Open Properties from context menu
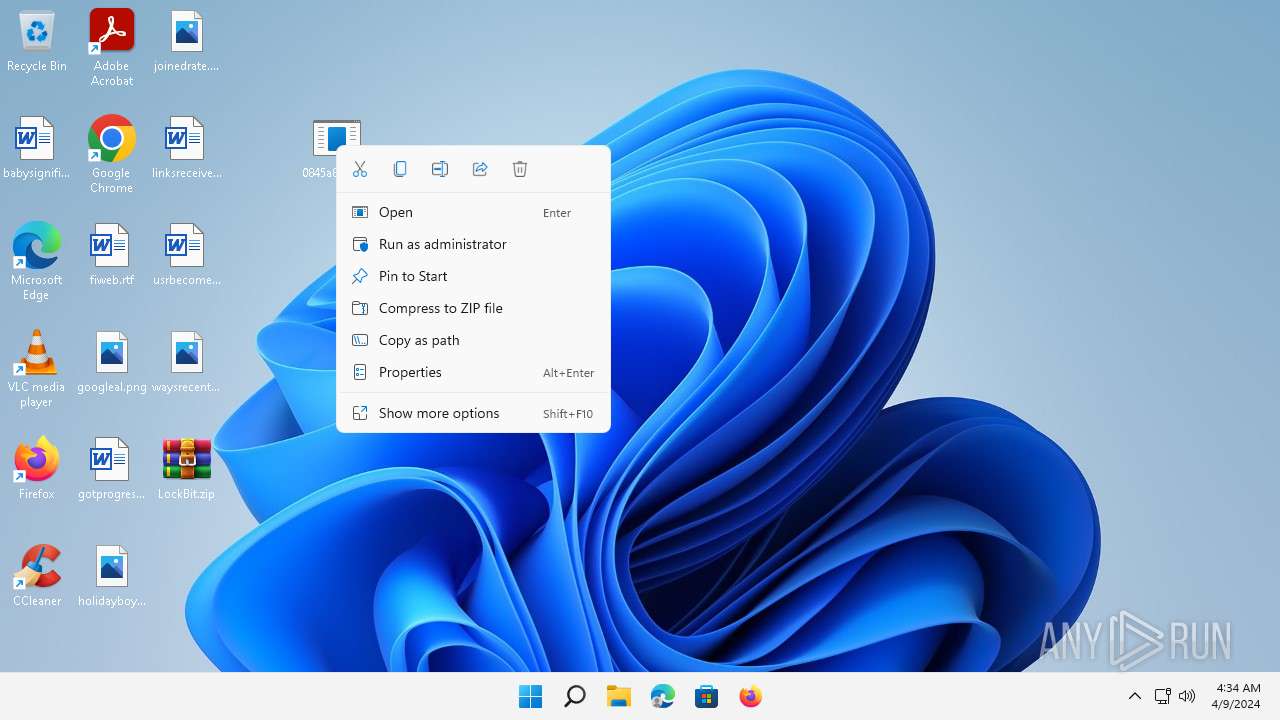Viewport: 1280px width, 720px height. (473, 372)
